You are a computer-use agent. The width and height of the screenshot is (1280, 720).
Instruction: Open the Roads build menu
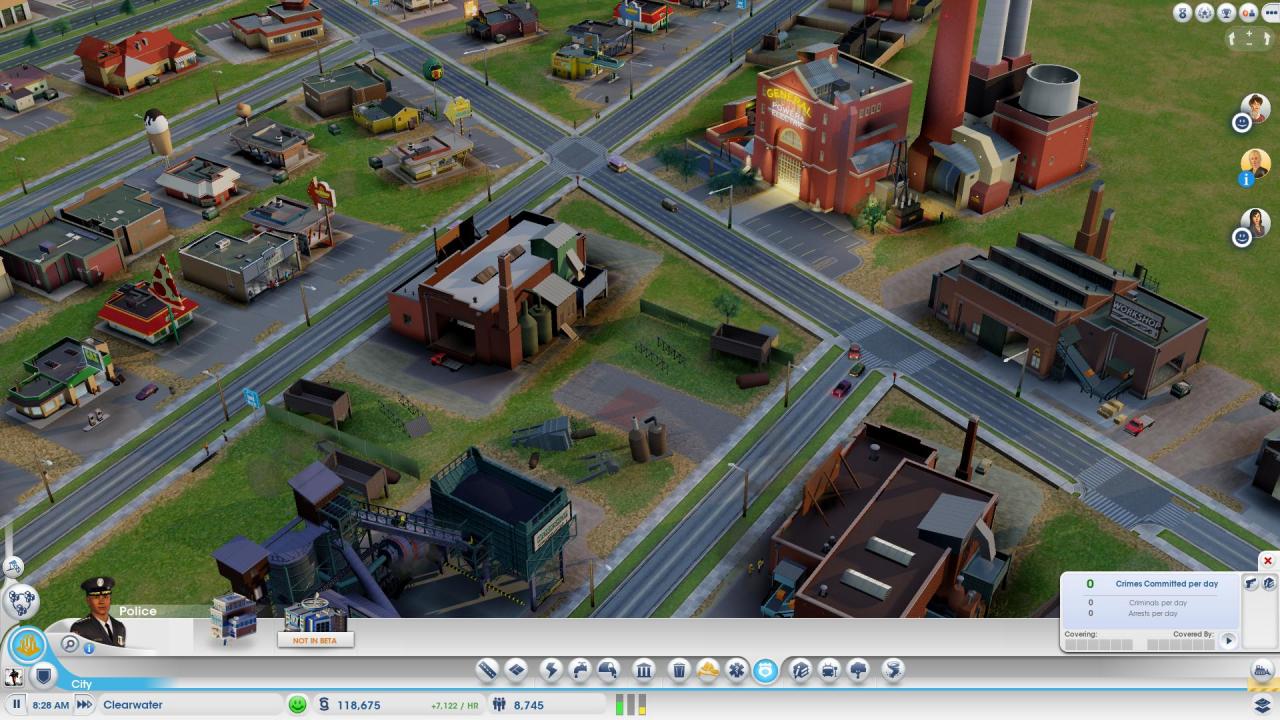tap(487, 670)
